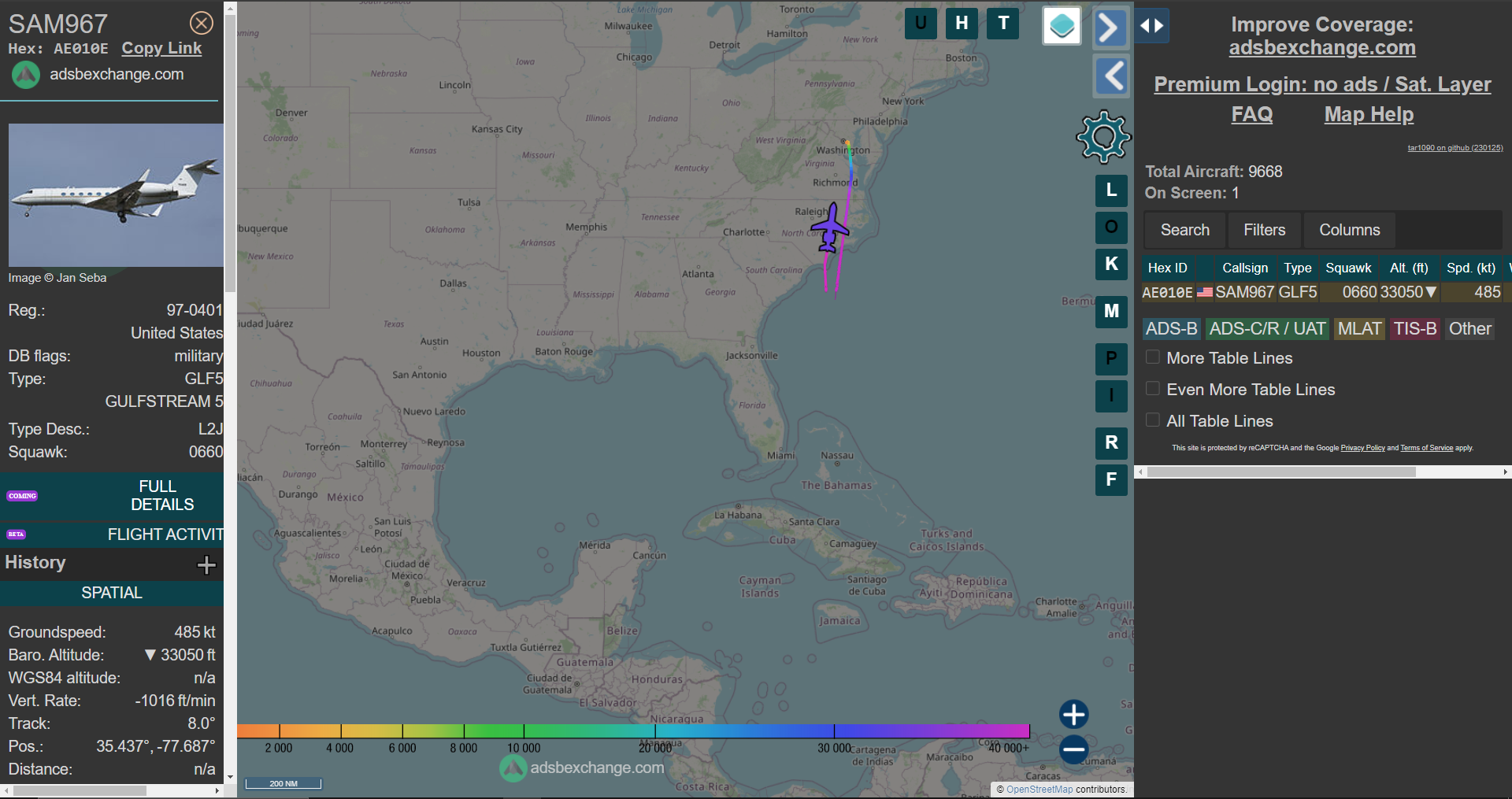Open Premium Login link
The width and height of the screenshot is (1512, 799).
(1322, 84)
